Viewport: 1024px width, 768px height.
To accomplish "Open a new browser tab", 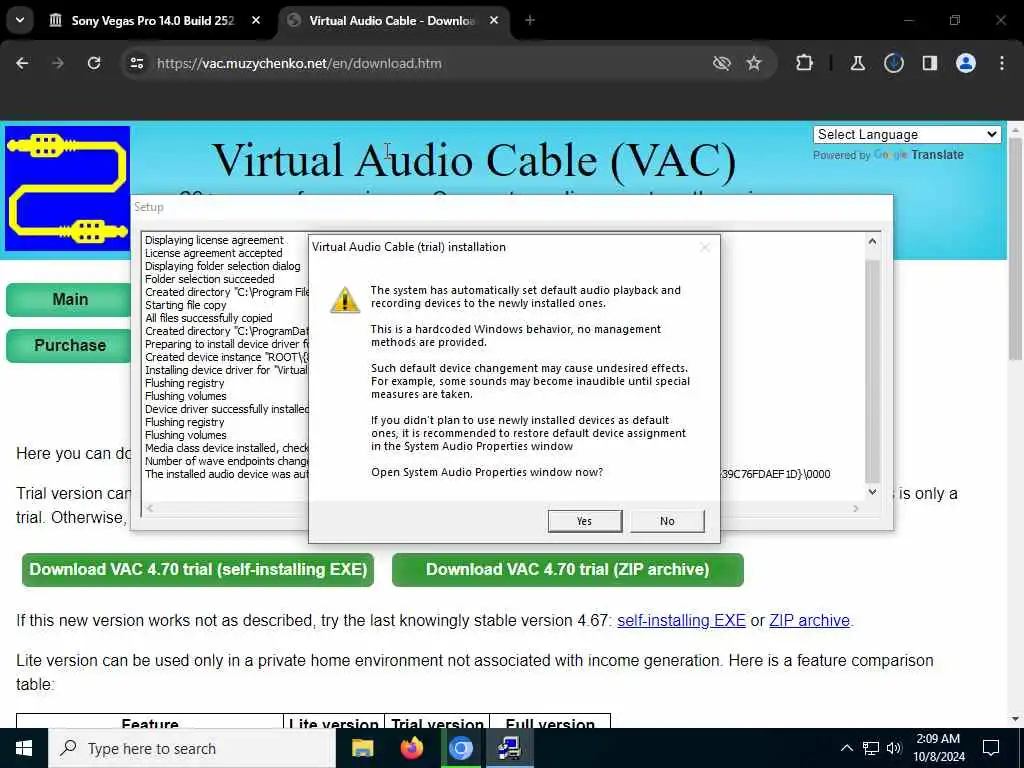I will click(530, 20).
